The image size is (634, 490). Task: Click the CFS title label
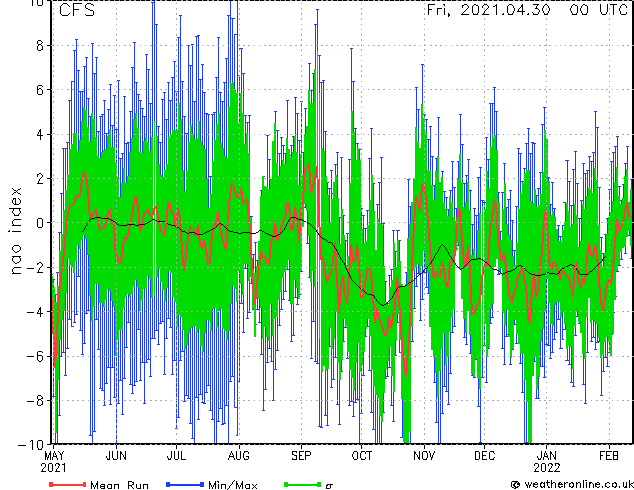pyautogui.click(x=77, y=10)
